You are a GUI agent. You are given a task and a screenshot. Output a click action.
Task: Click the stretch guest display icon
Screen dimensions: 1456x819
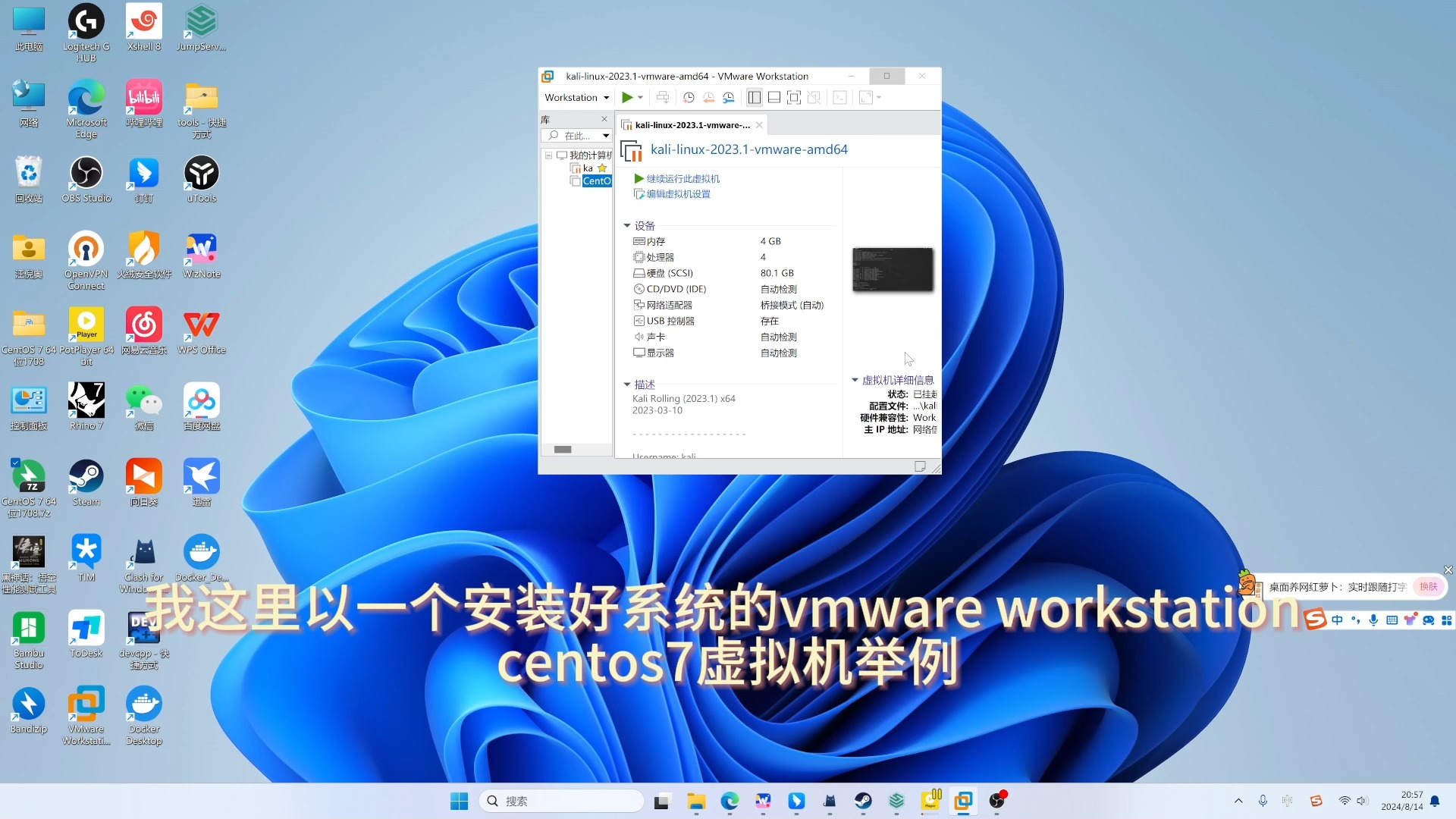tap(866, 97)
